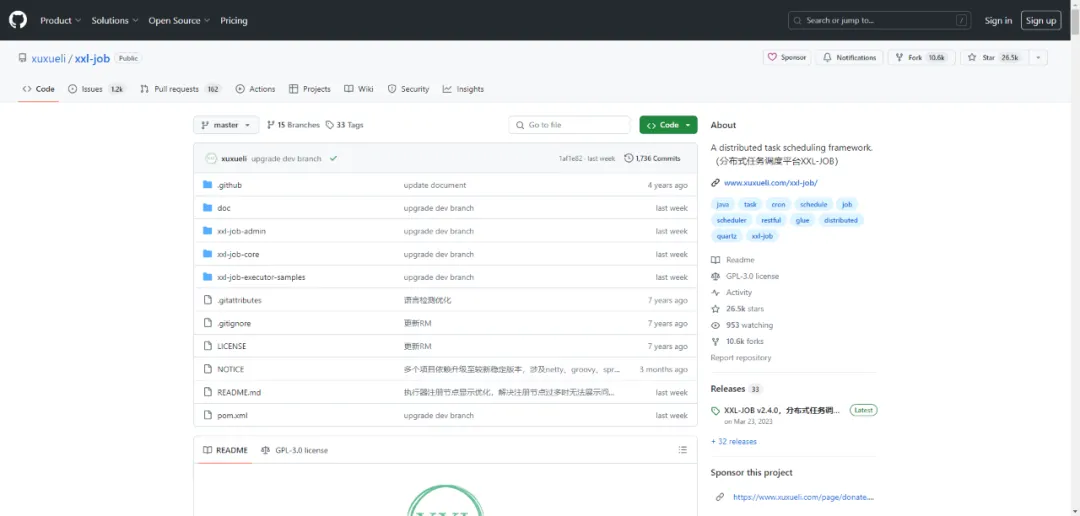Open the star lists dropdown arrow
This screenshot has width=1080, height=516.
(1039, 58)
